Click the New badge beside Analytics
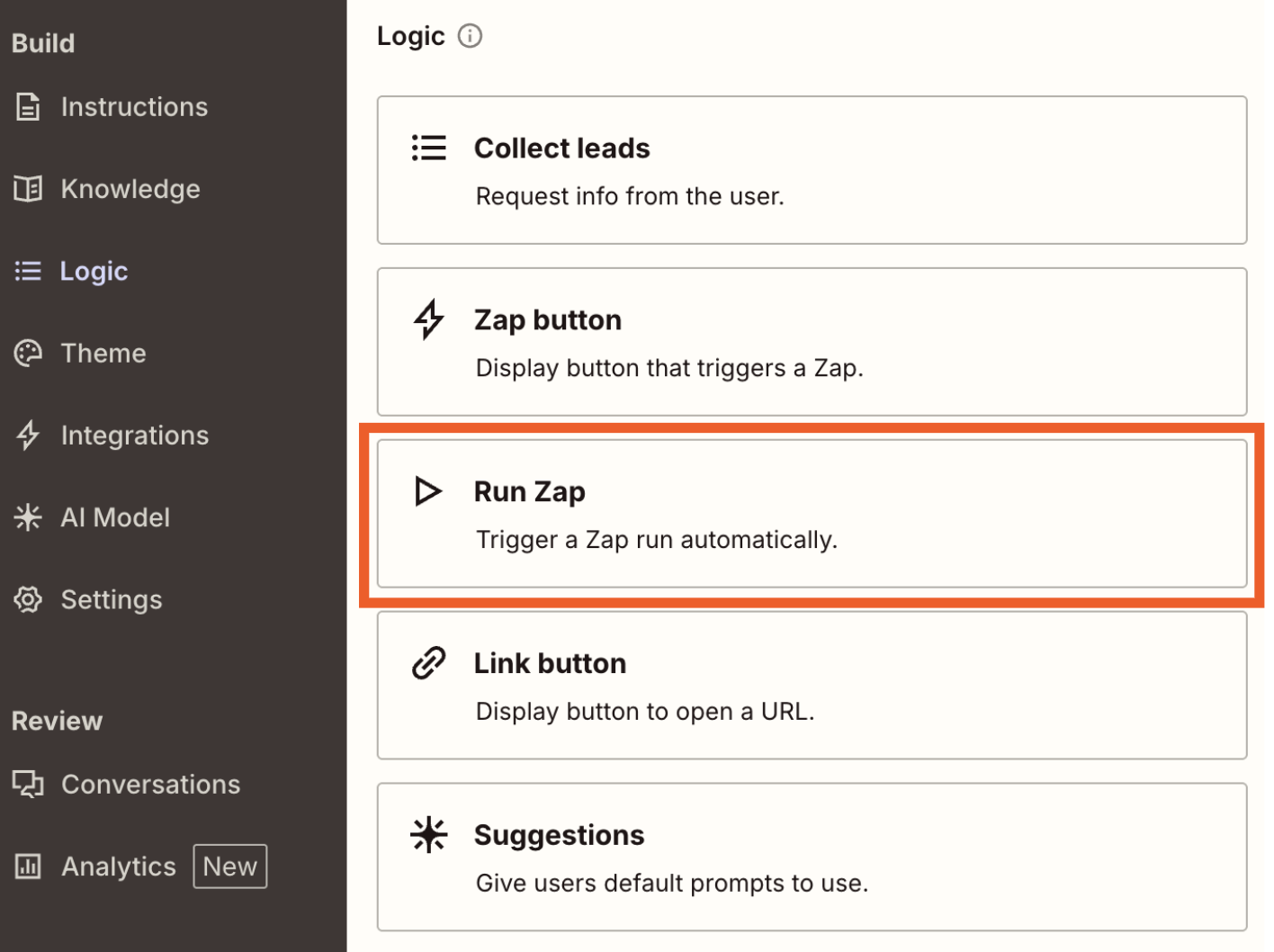Image resolution: width=1274 pixels, height=952 pixels. [x=229, y=866]
